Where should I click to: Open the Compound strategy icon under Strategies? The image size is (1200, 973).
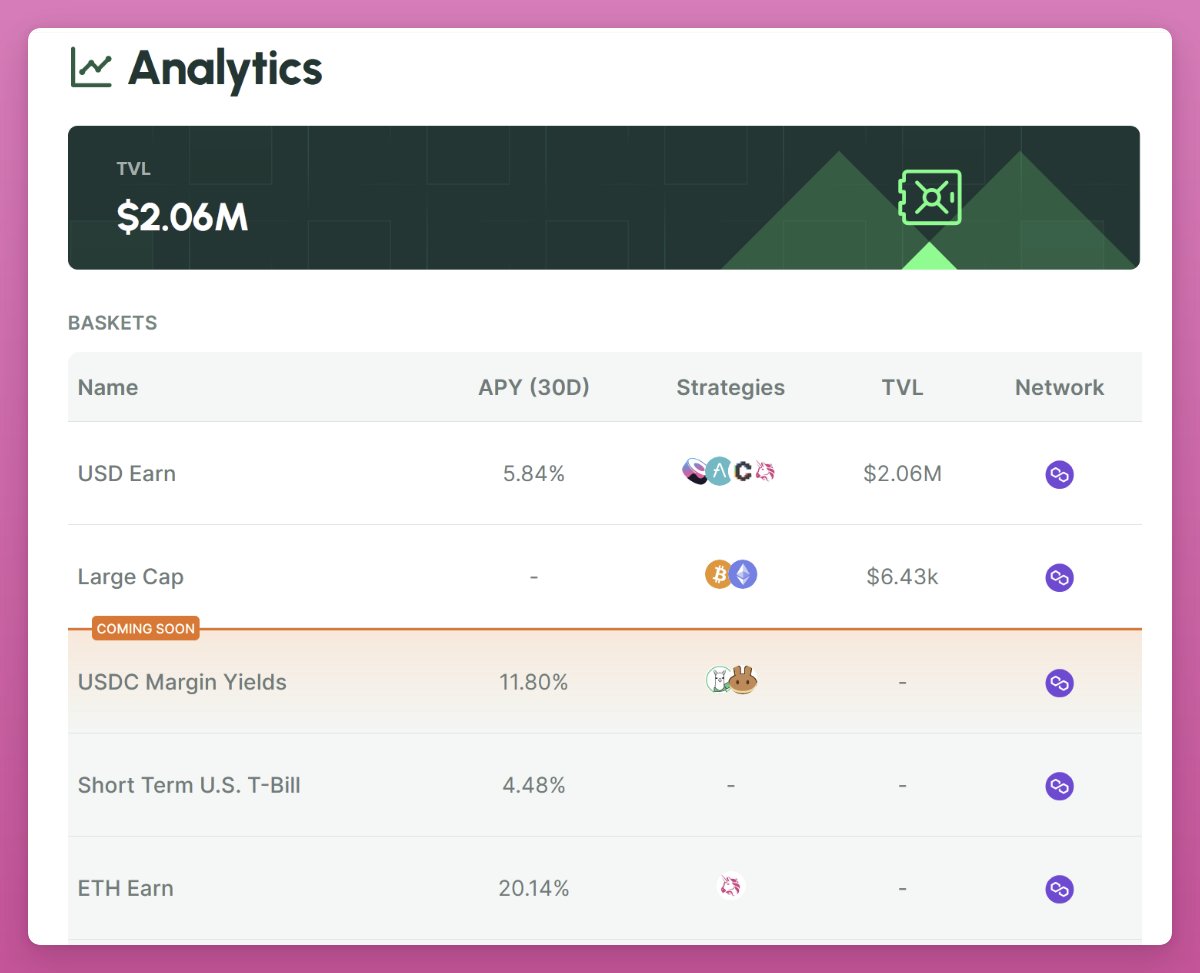[743, 471]
